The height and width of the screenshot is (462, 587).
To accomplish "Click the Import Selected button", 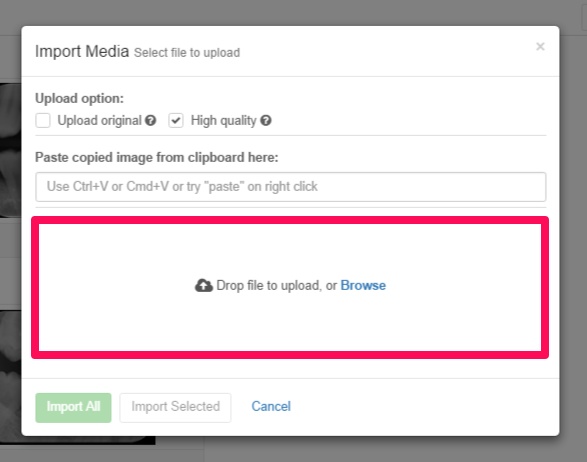I will 175,408.
